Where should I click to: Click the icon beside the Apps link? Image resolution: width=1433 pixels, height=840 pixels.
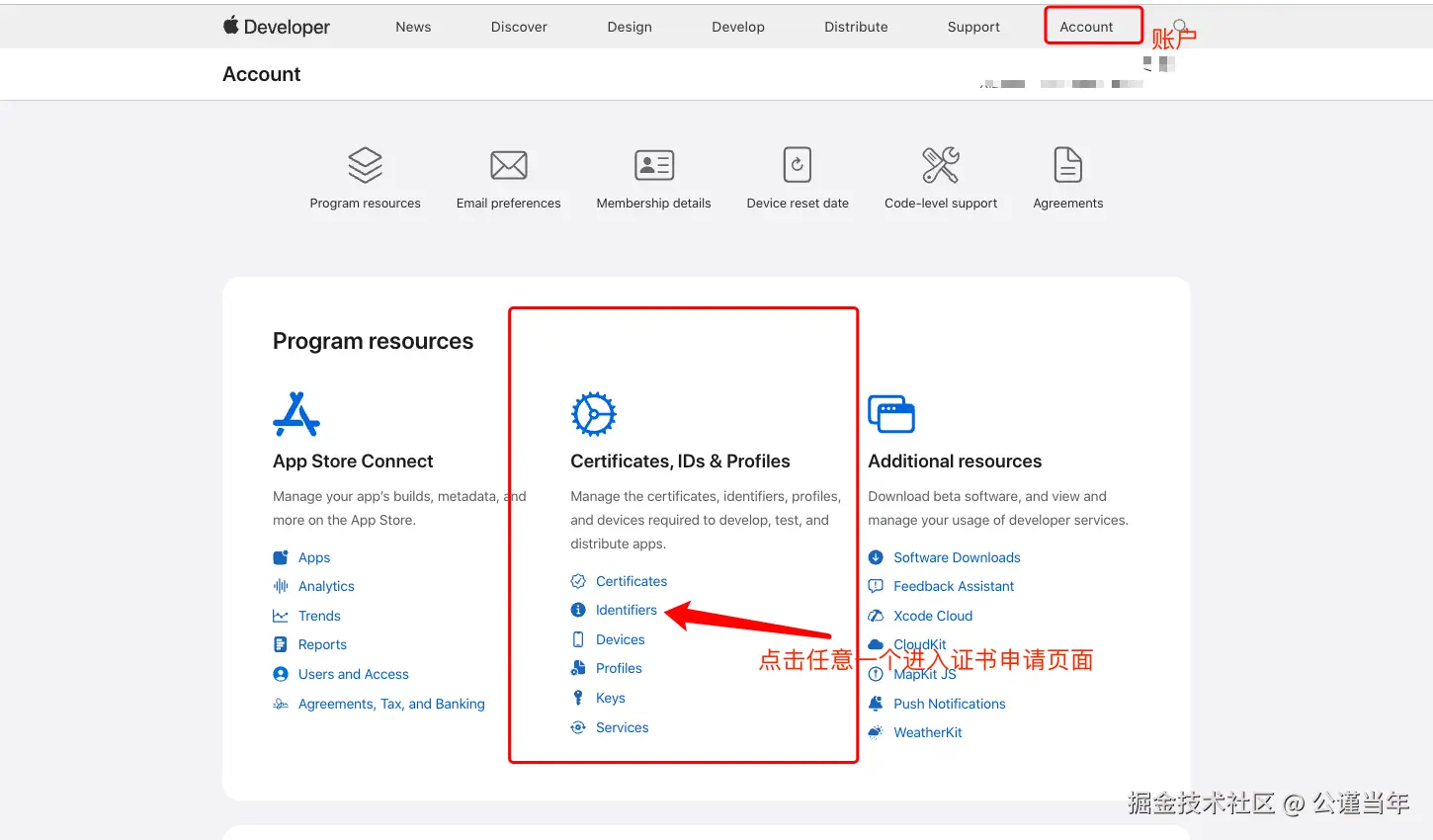coord(281,557)
